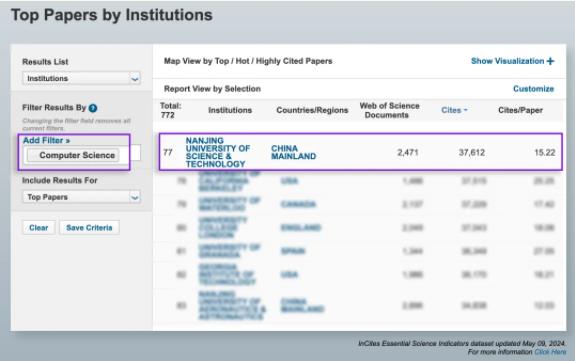Screen dimensions: 575x361
Task: Click the Cites/Paper column header
Action: pyautogui.click(x=520, y=110)
